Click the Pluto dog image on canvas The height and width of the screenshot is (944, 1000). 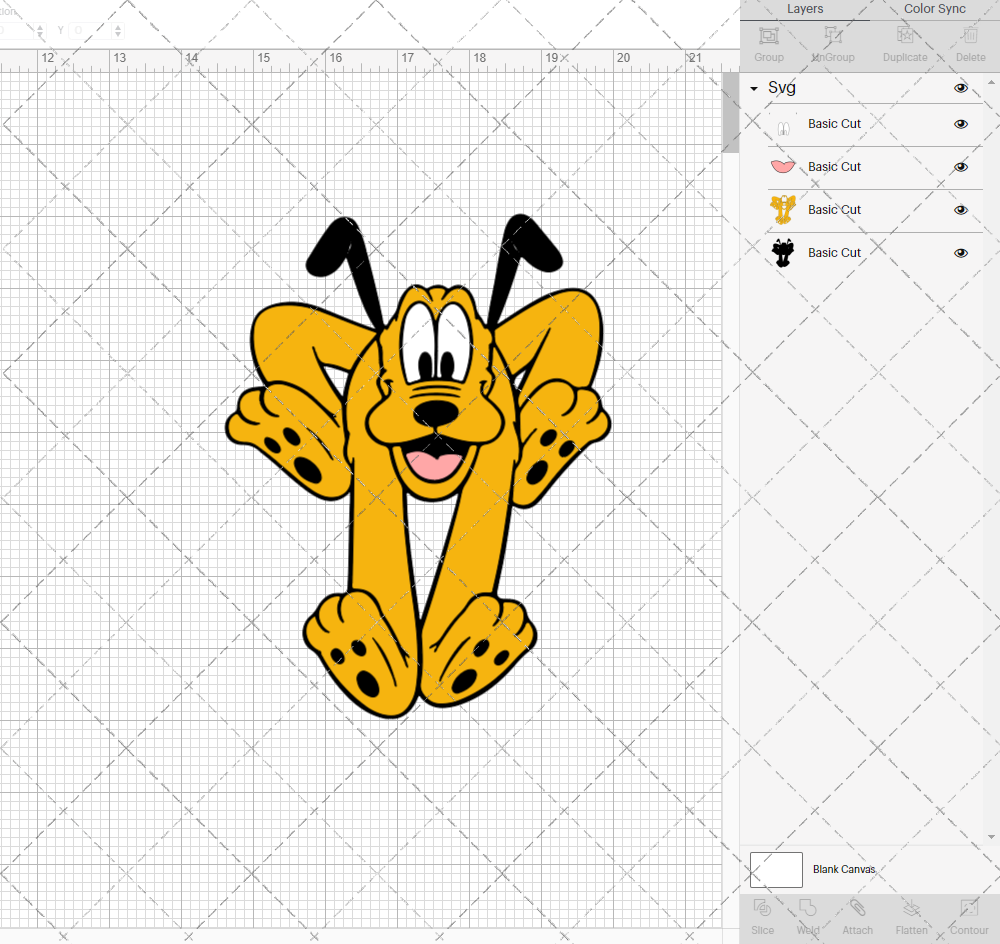point(418,466)
